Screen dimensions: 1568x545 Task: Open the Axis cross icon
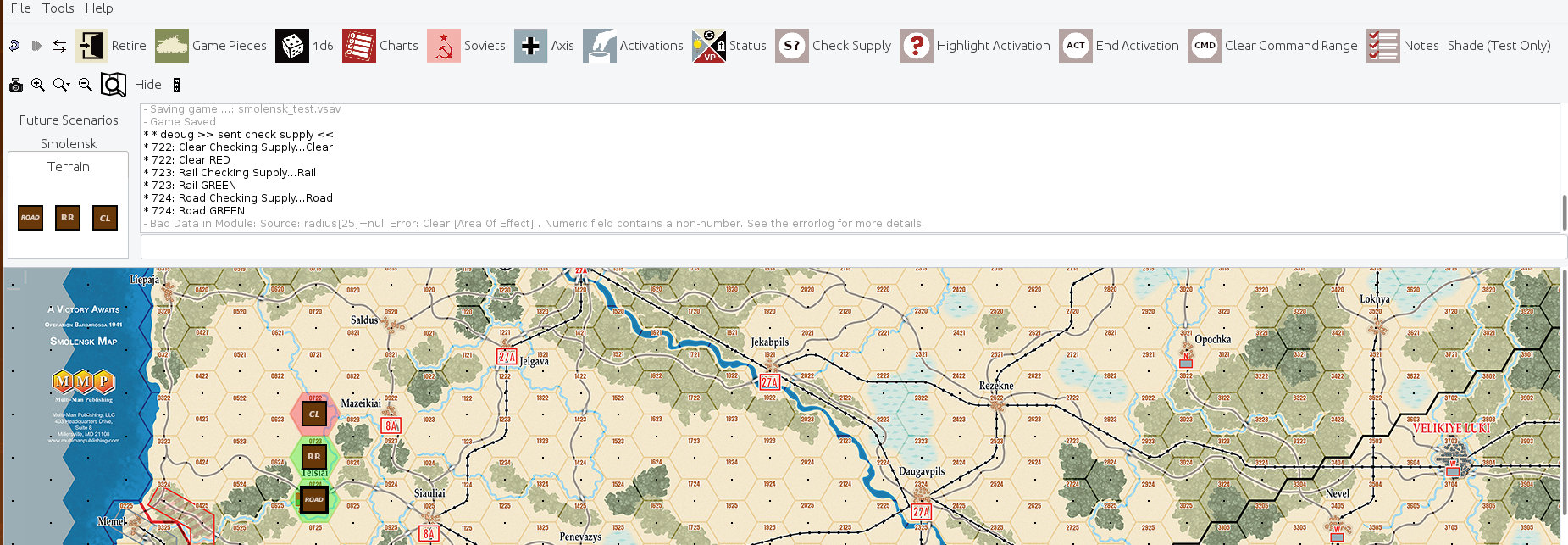pyautogui.click(x=531, y=46)
